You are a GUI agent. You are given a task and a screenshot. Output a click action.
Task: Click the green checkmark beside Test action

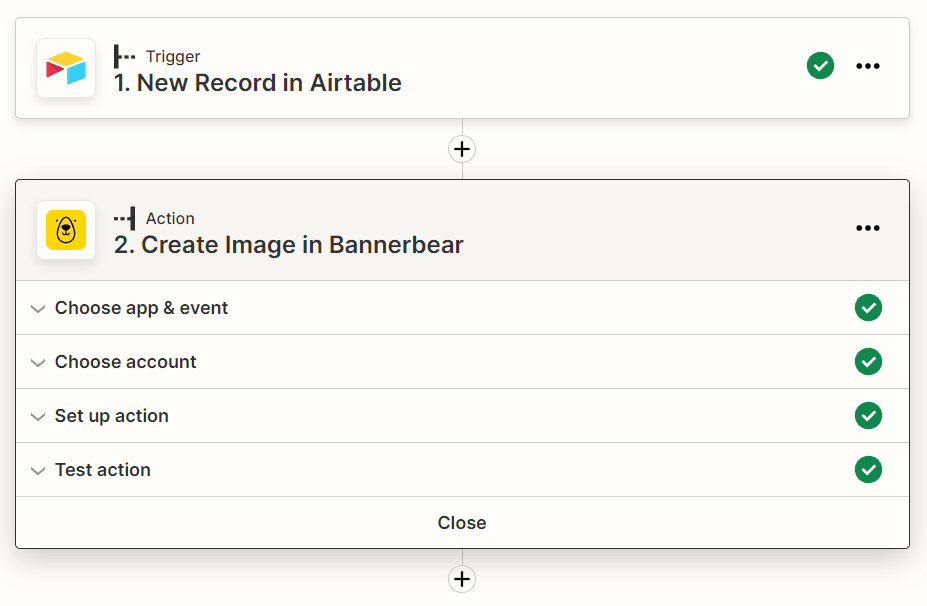(x=868, y=469)
